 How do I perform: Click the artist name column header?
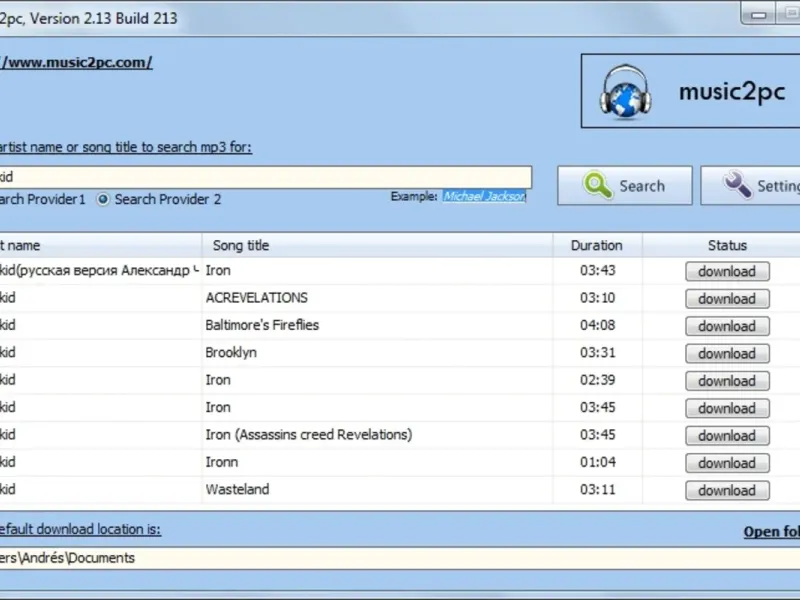101,245
